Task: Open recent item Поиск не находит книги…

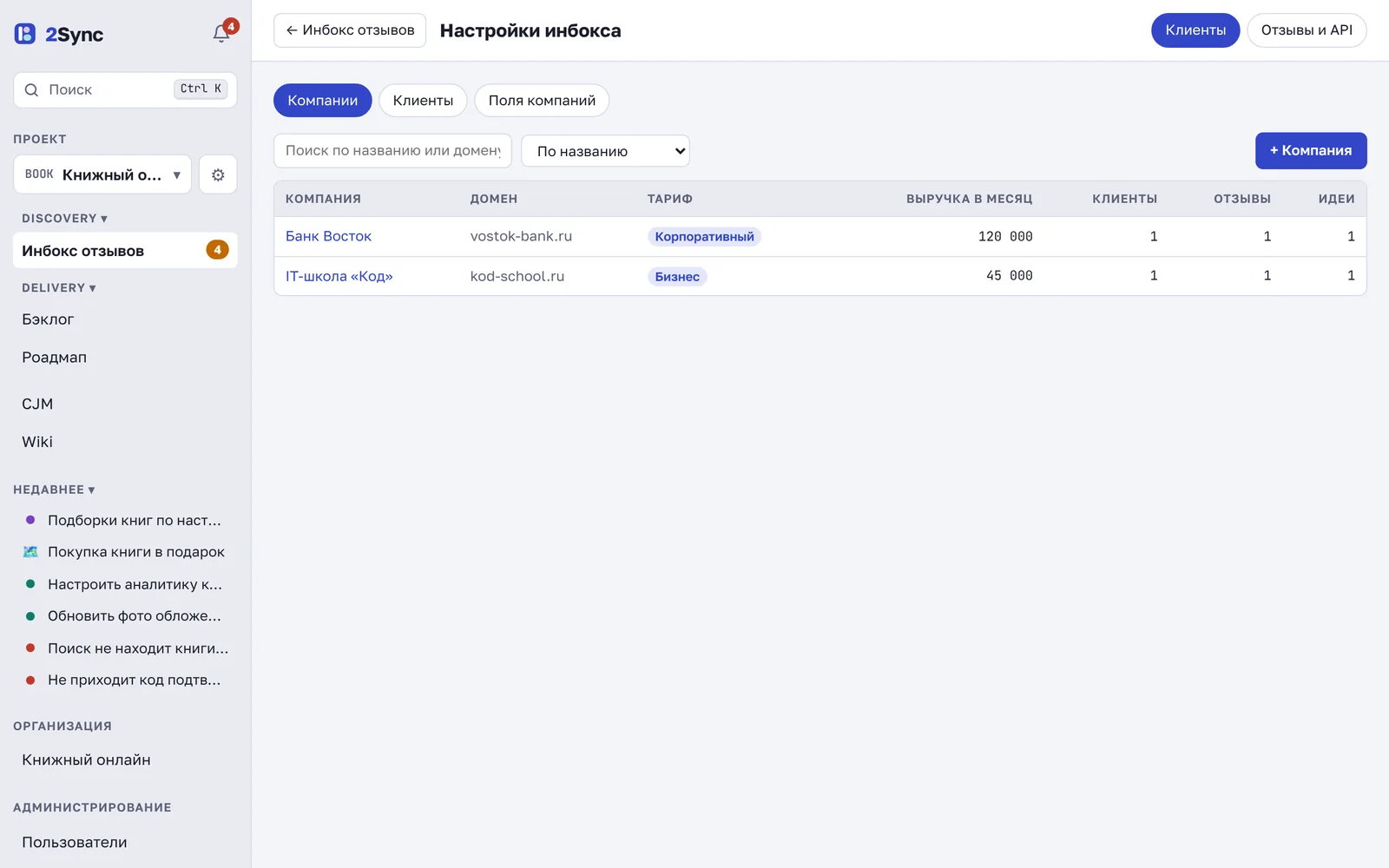Action: point(125,648)
